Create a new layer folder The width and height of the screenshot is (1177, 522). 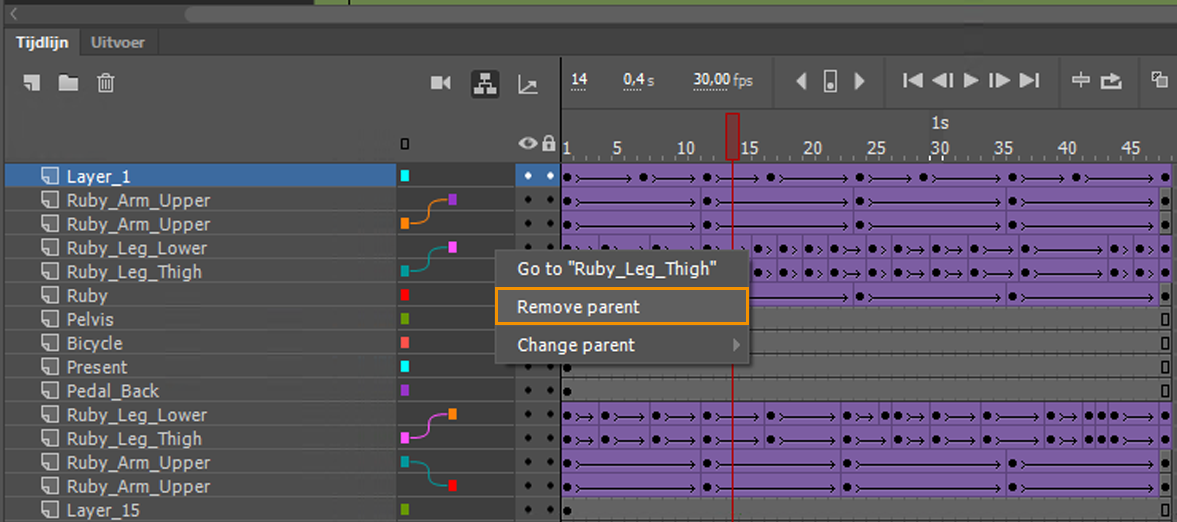tap(68, 83)
